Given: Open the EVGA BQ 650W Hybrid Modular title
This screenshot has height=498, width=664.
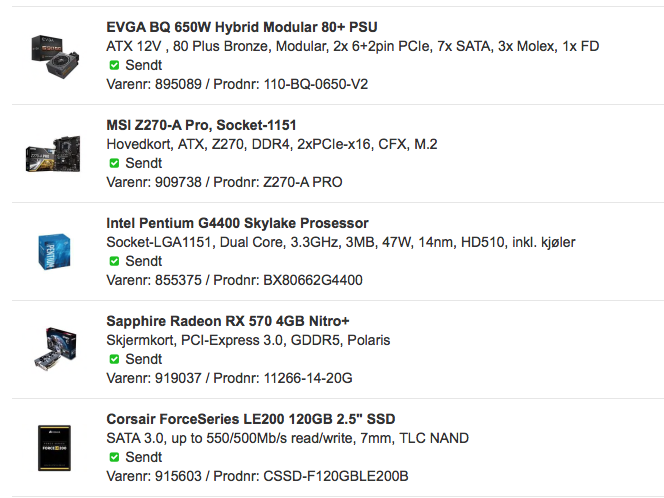Looking at the screenshot, I should click(242, 27).
